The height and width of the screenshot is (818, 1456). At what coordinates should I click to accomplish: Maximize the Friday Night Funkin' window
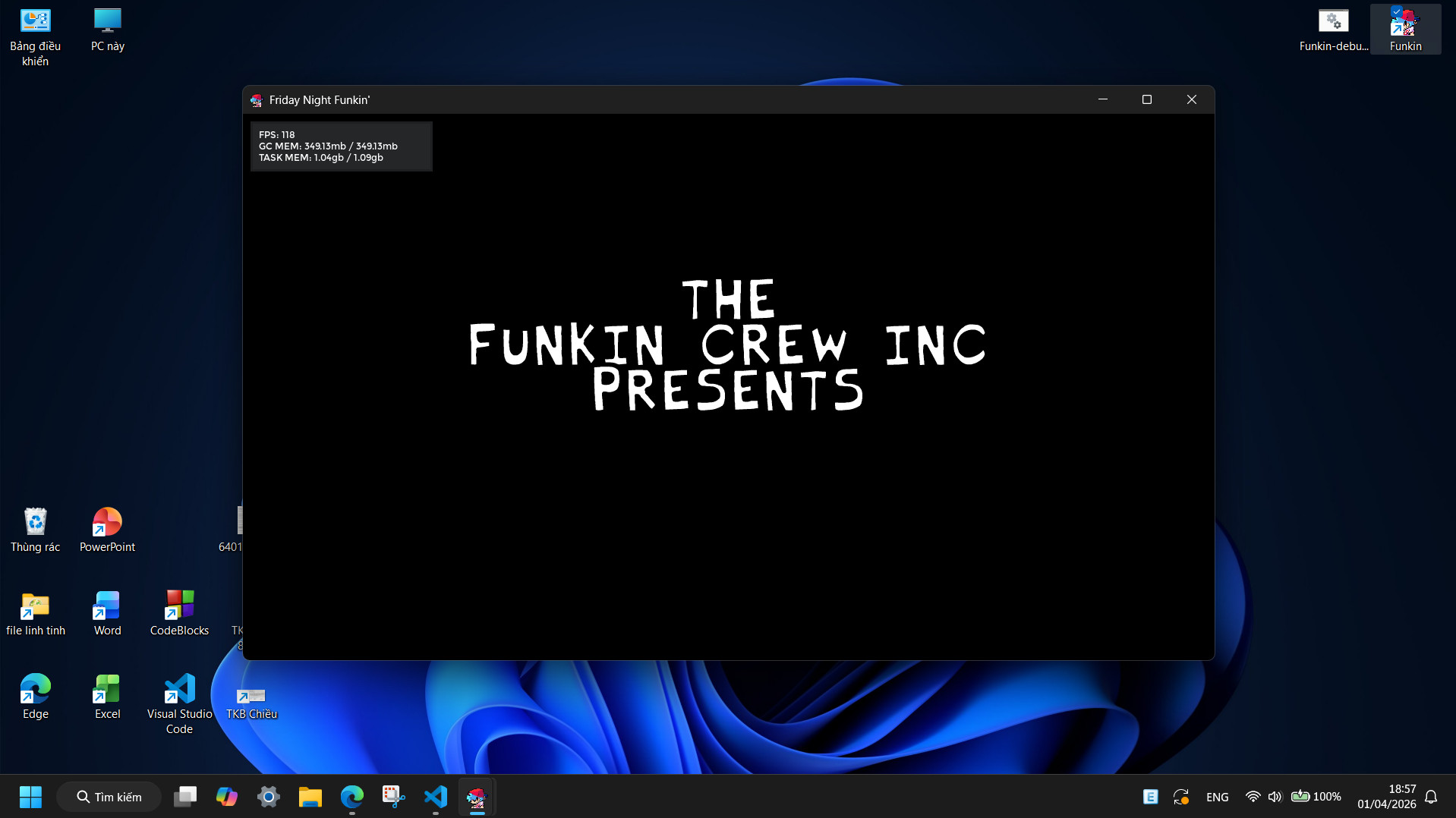[1147, 99]
